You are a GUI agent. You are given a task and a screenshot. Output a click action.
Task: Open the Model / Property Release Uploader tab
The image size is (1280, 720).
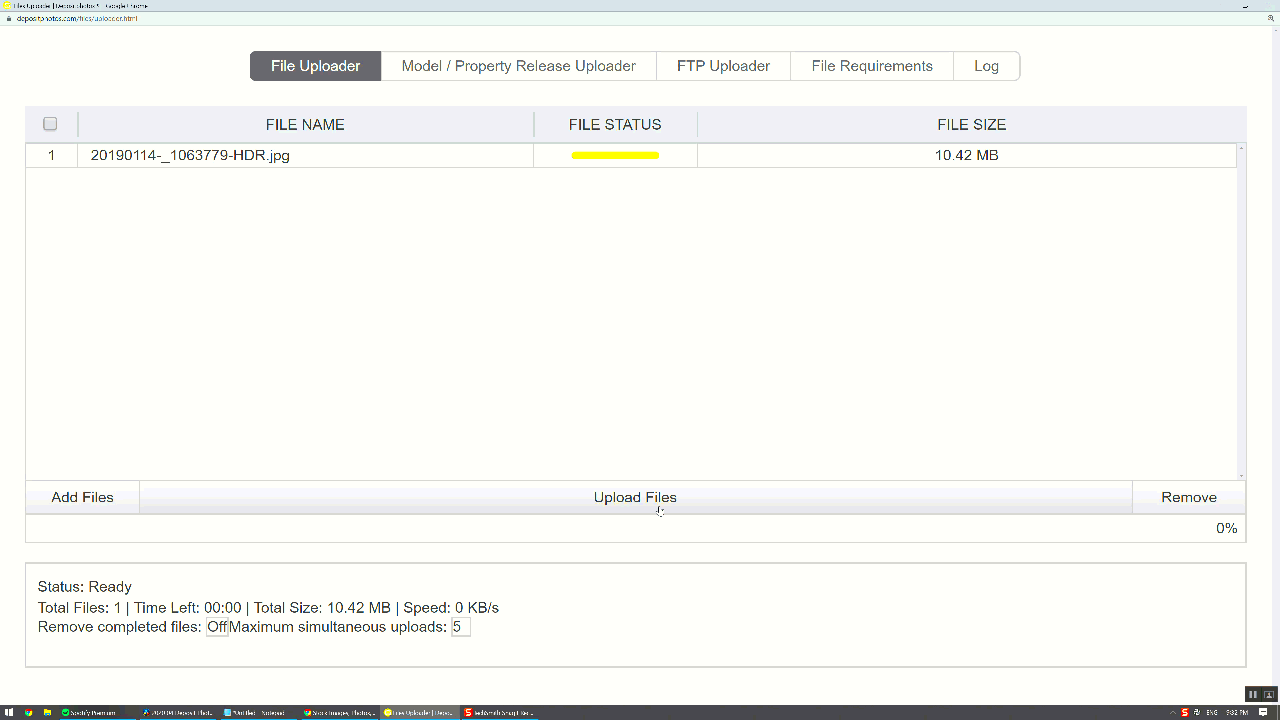coord(518,66)
